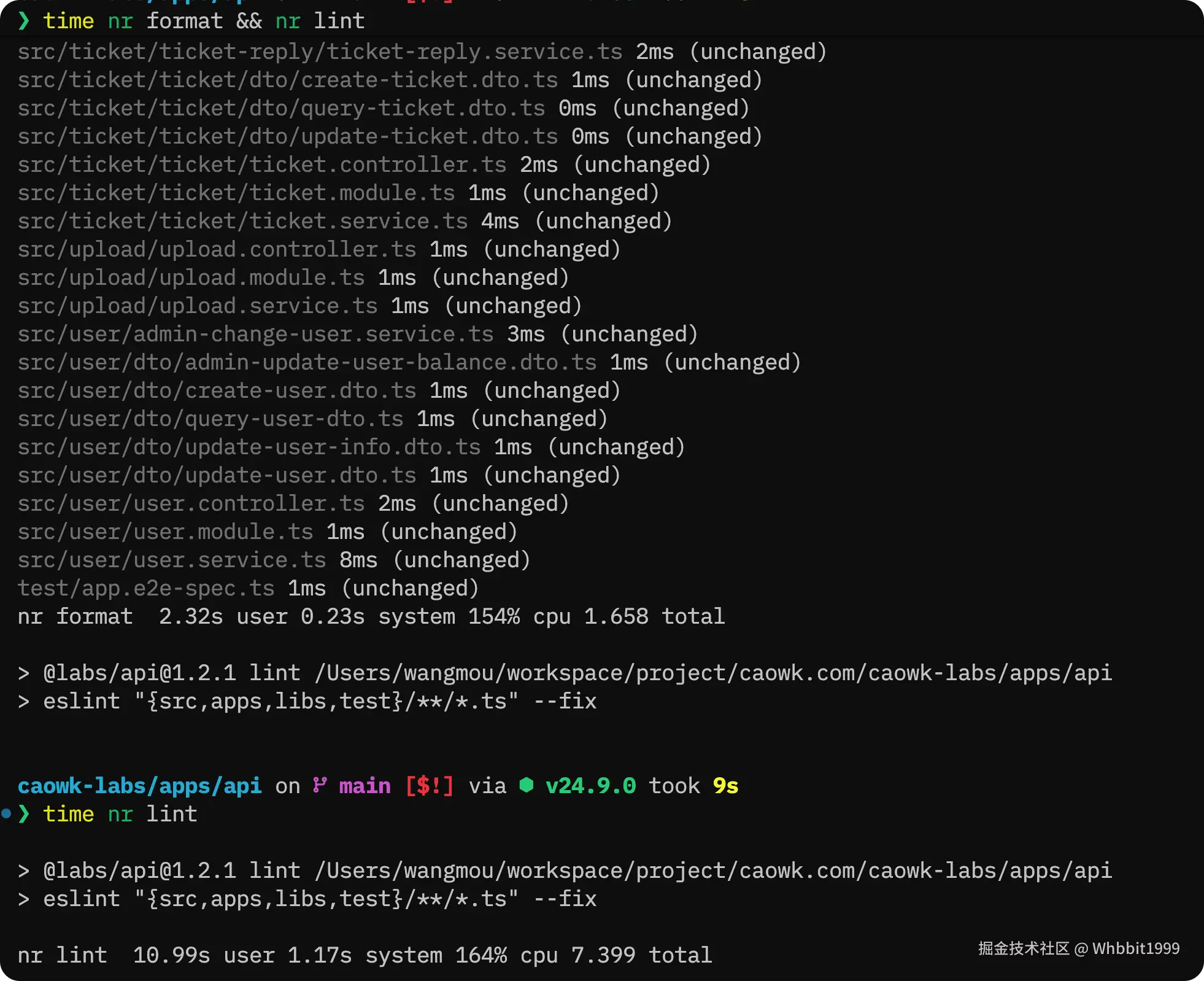Viewport: 1204px width, 981px height.
Task: Click the prompt chevron before 'time nr lint'
Action: click(24, 814)
